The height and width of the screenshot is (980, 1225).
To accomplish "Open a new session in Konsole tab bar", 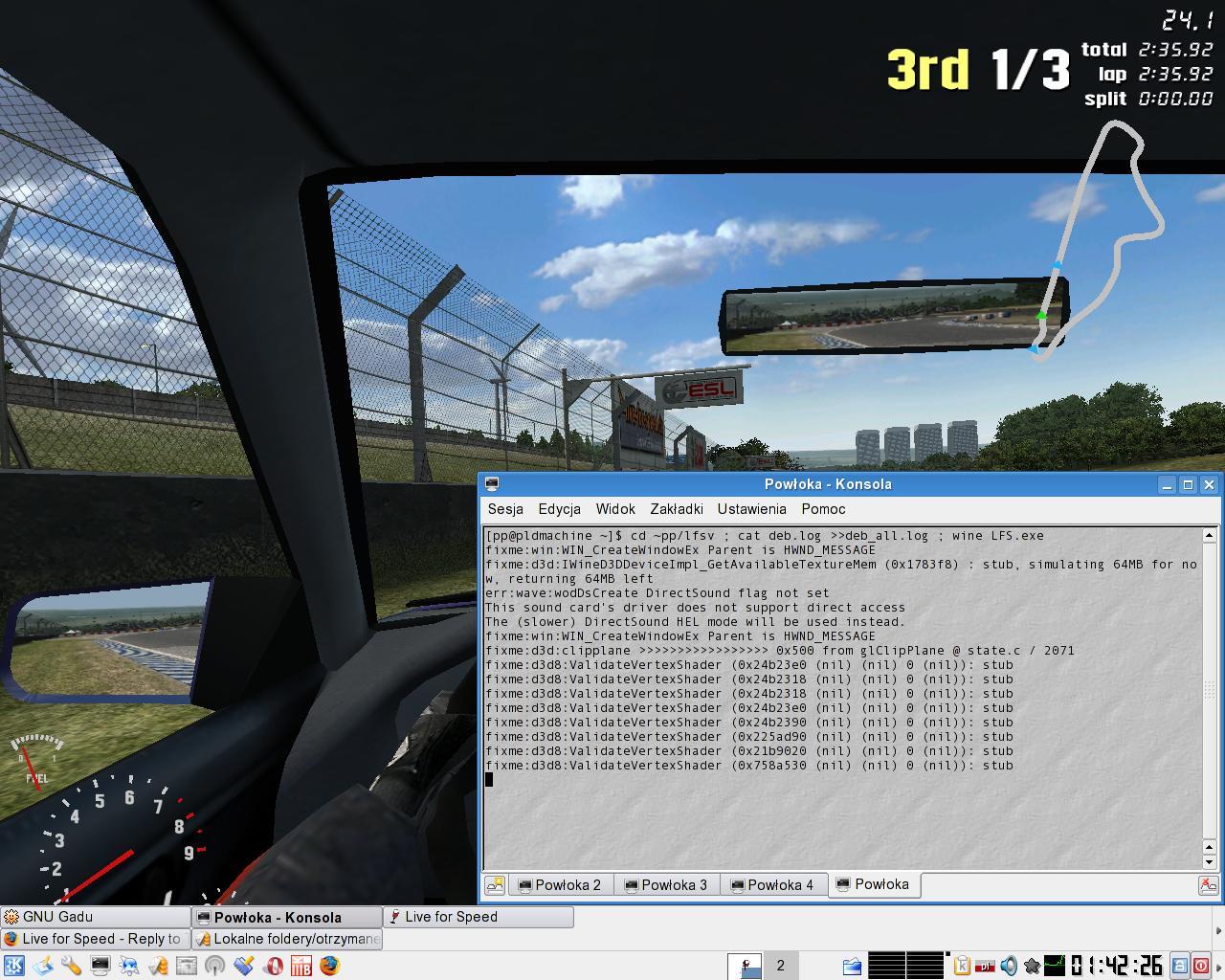I will click(495, 885).
